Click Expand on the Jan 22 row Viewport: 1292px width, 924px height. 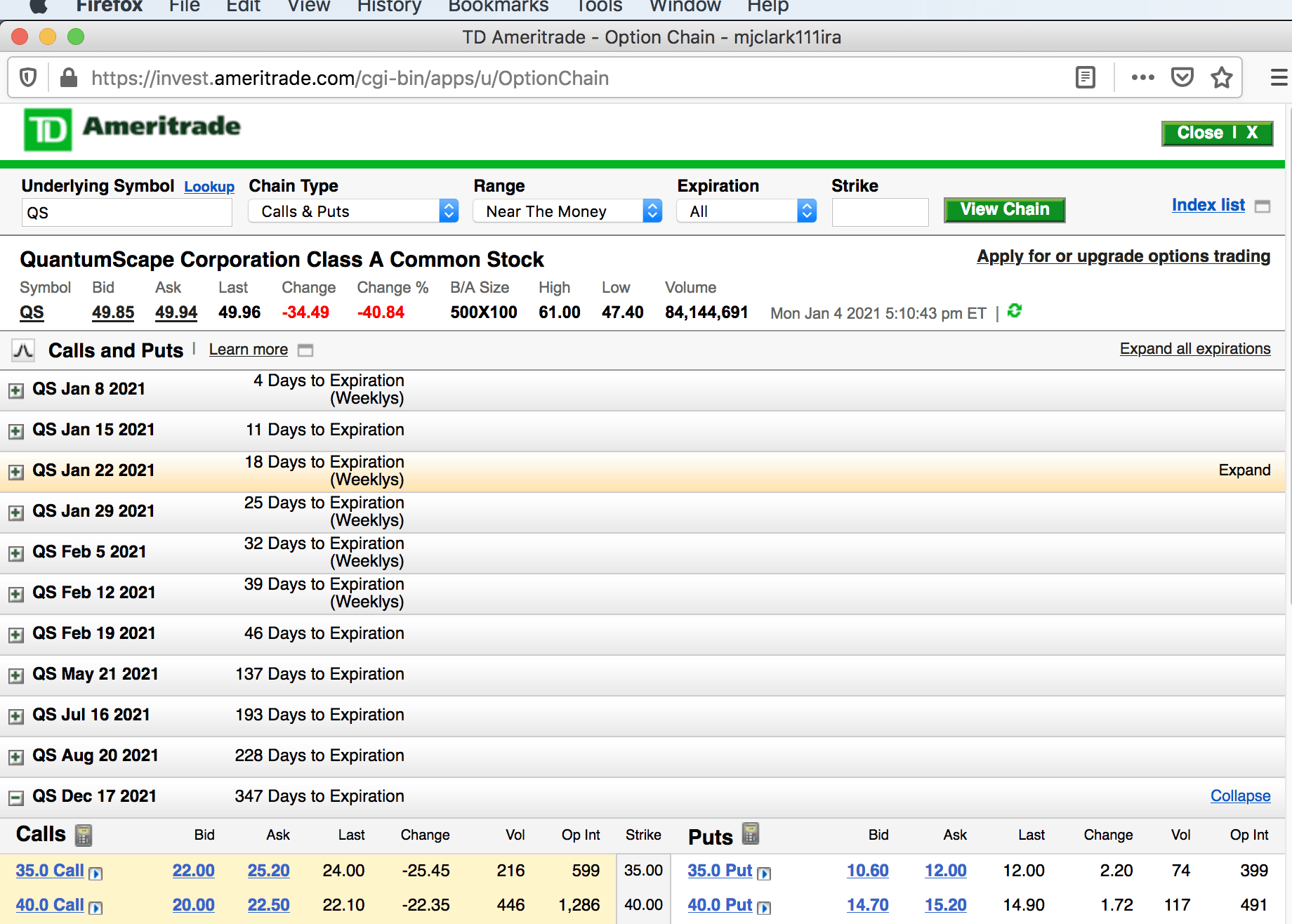pyautogui.click(x=1244, y=470)
